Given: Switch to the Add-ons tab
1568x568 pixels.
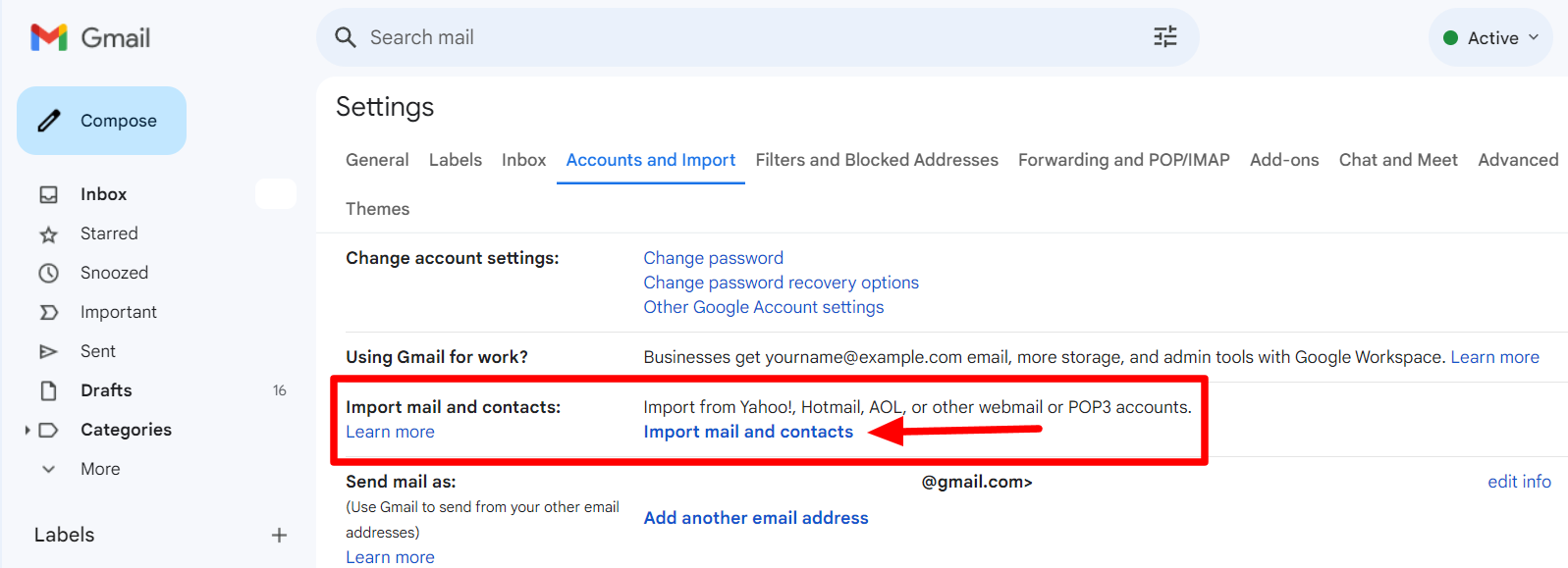Looking at the screenshot, I should coord(1284,160).
